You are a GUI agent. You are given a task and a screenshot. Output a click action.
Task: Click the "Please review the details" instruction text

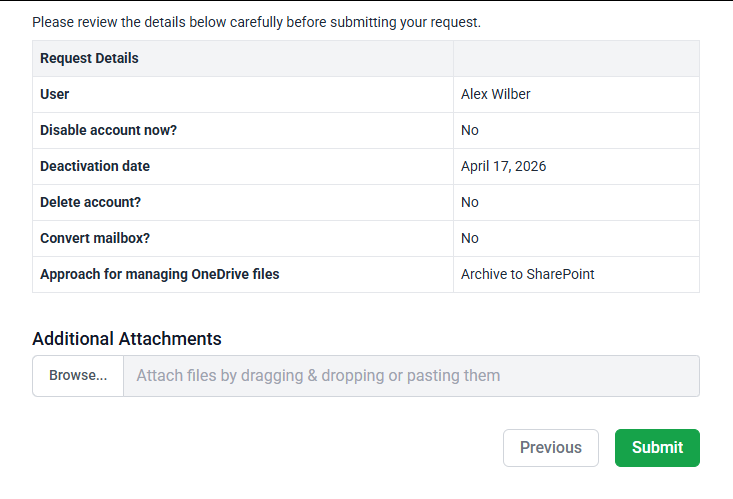tap(256, 22)
